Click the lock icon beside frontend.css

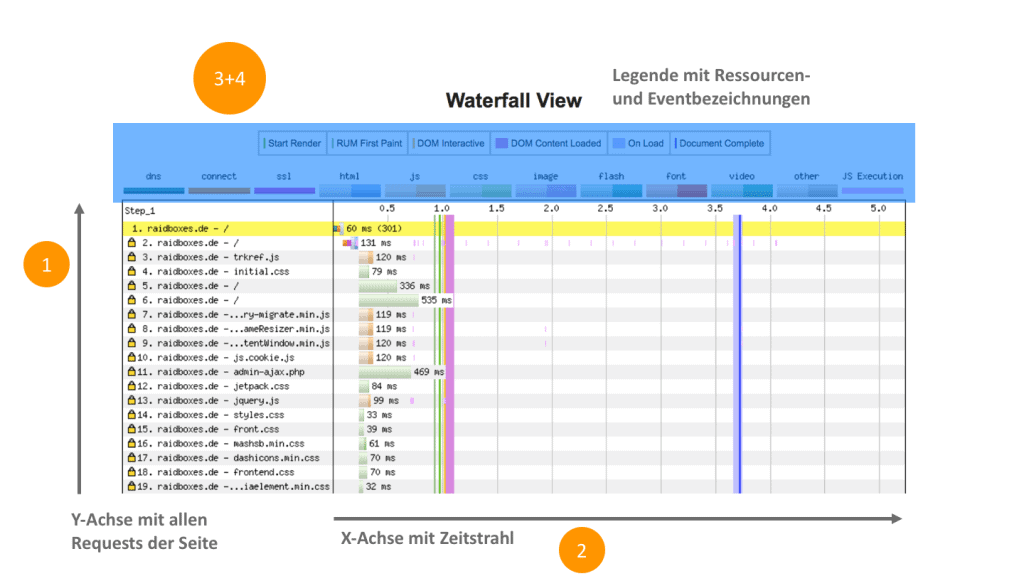point(131,472)
